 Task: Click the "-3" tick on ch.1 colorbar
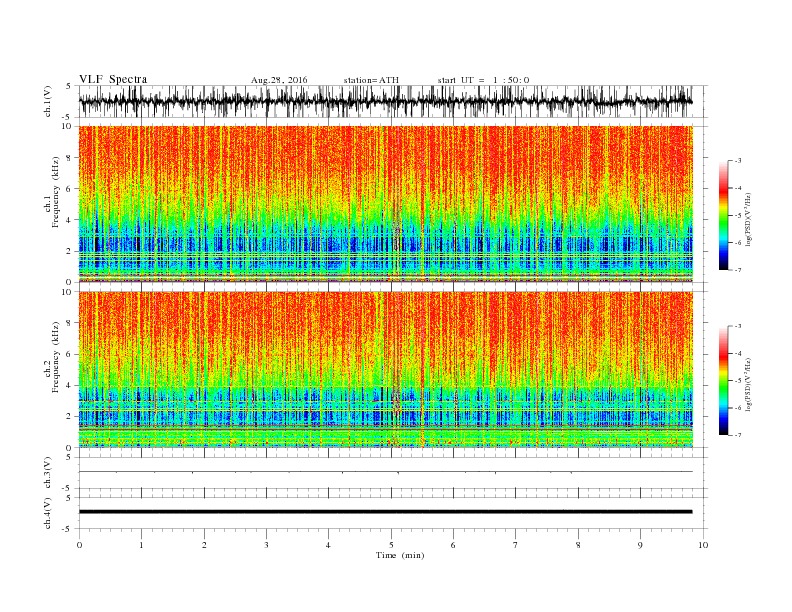[x=738, y=161]
